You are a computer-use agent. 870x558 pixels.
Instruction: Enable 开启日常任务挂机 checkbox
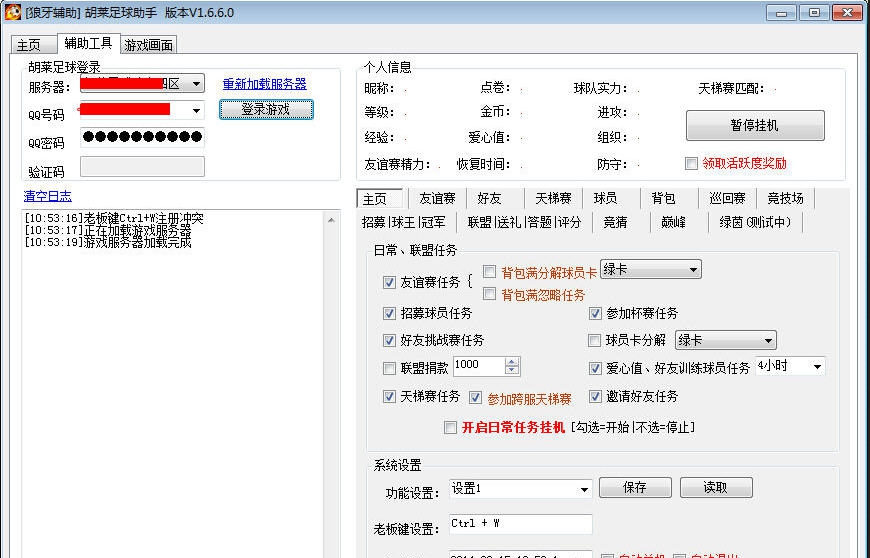tap(451, 428)
